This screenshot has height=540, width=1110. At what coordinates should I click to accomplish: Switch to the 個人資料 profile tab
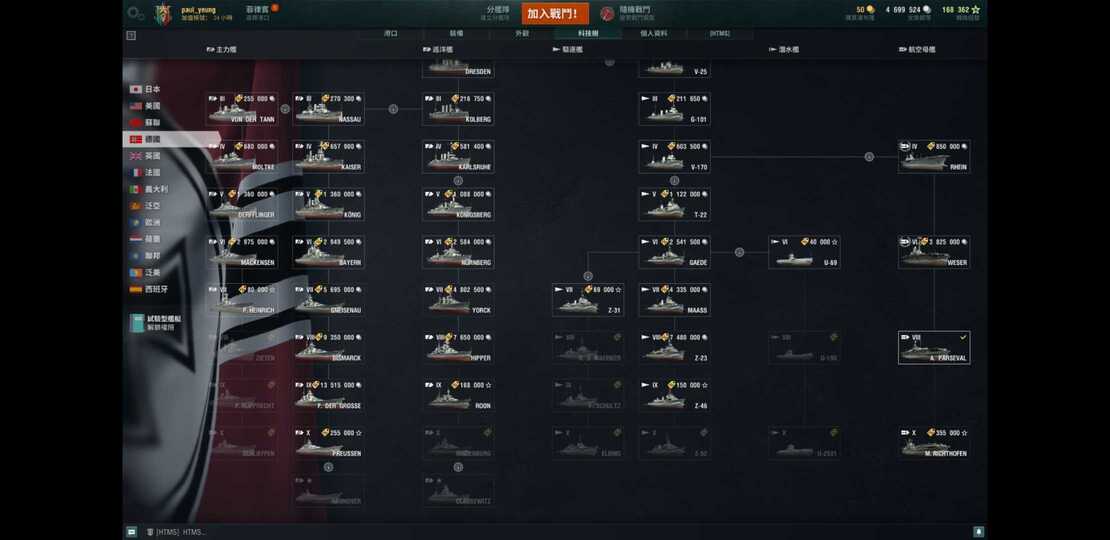pos(653,33)
